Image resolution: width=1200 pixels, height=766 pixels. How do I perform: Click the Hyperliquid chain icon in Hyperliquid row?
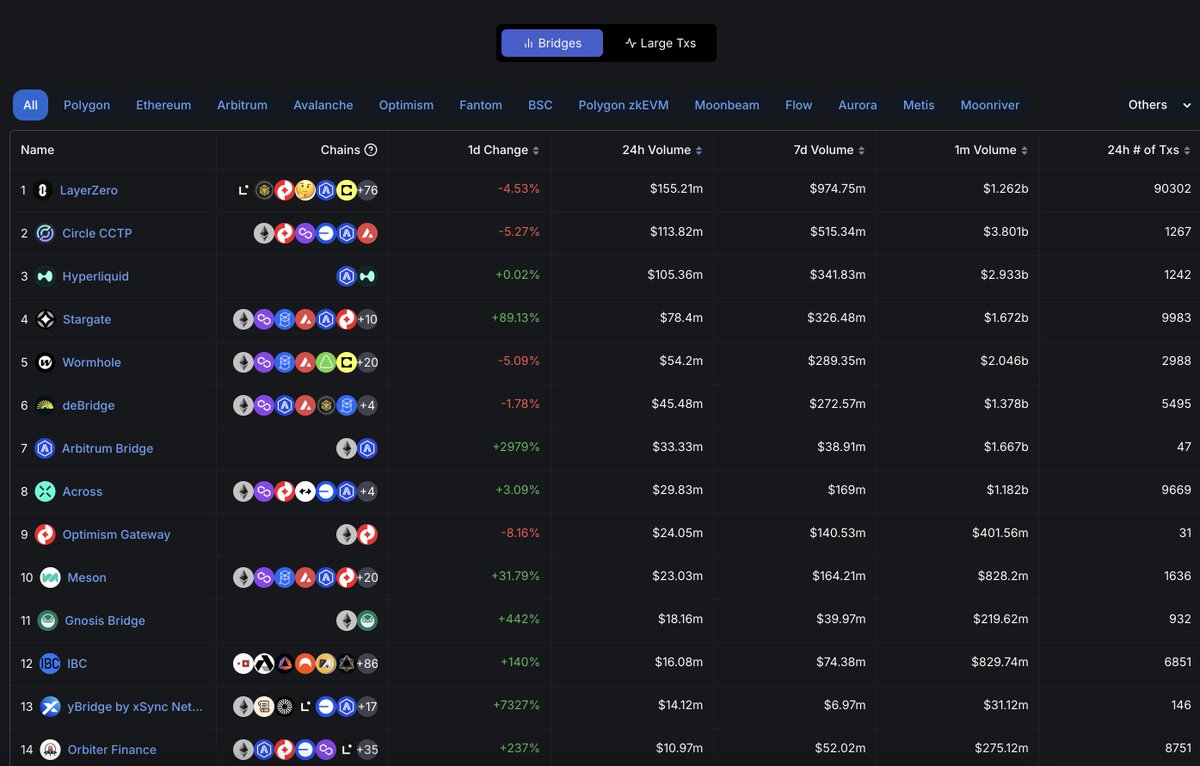(x=367, y=276)
